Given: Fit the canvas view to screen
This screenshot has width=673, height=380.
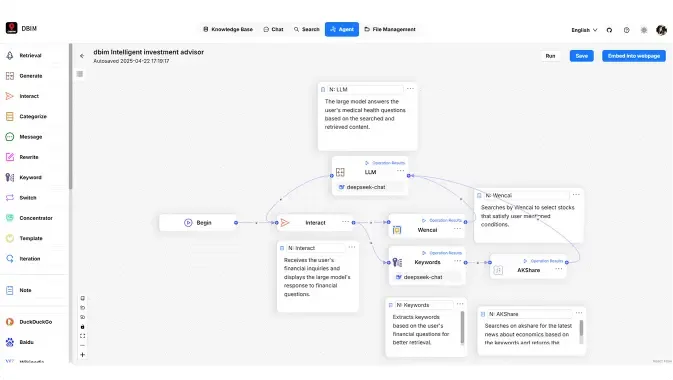Looking at the screenshot, I should coord(82,336).
